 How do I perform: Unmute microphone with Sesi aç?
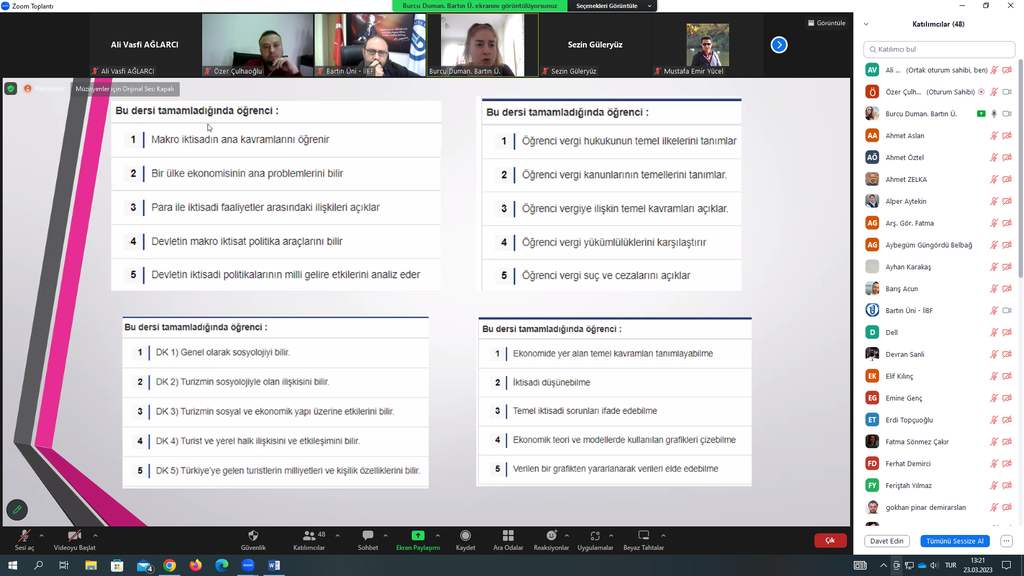23,537
